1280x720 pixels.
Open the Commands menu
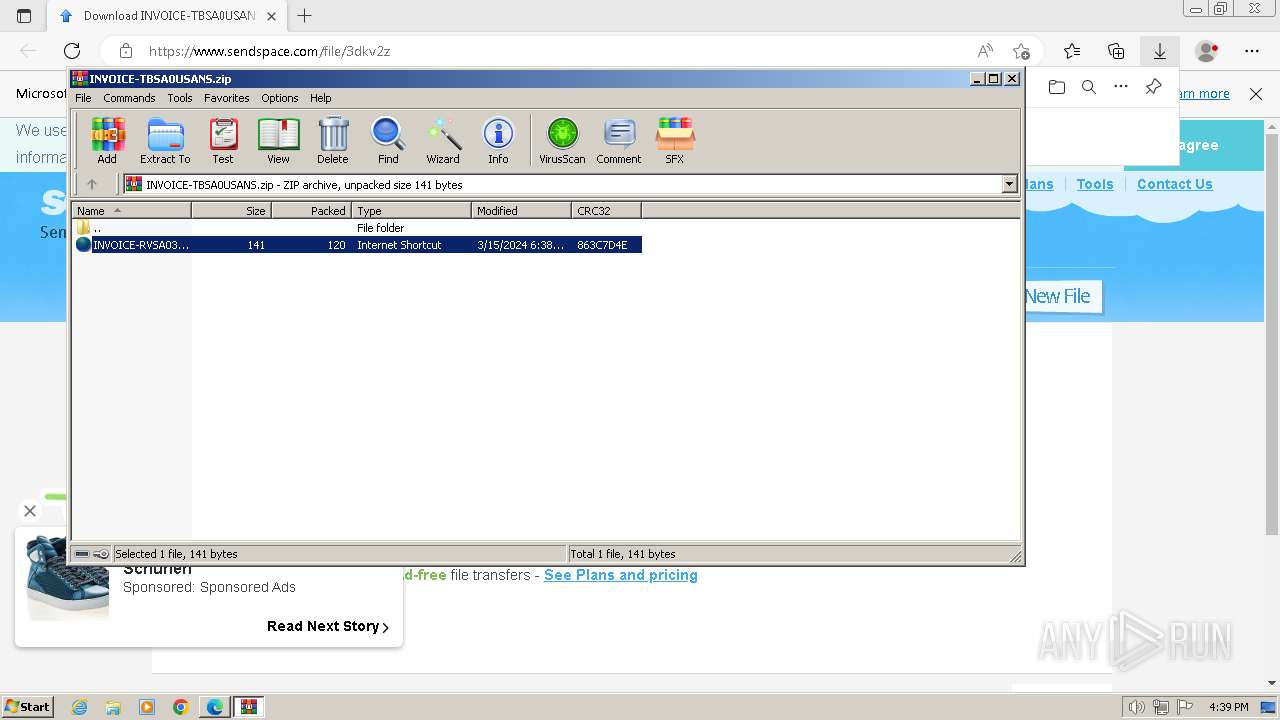pyautogui.click(x=129, y=98)
